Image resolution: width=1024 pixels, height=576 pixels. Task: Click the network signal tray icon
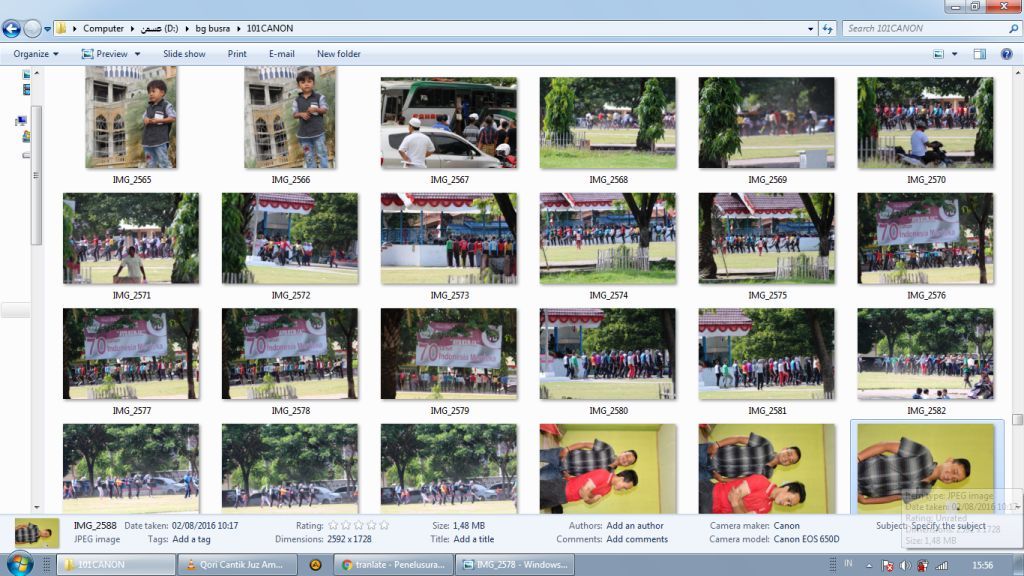point(942,566)
